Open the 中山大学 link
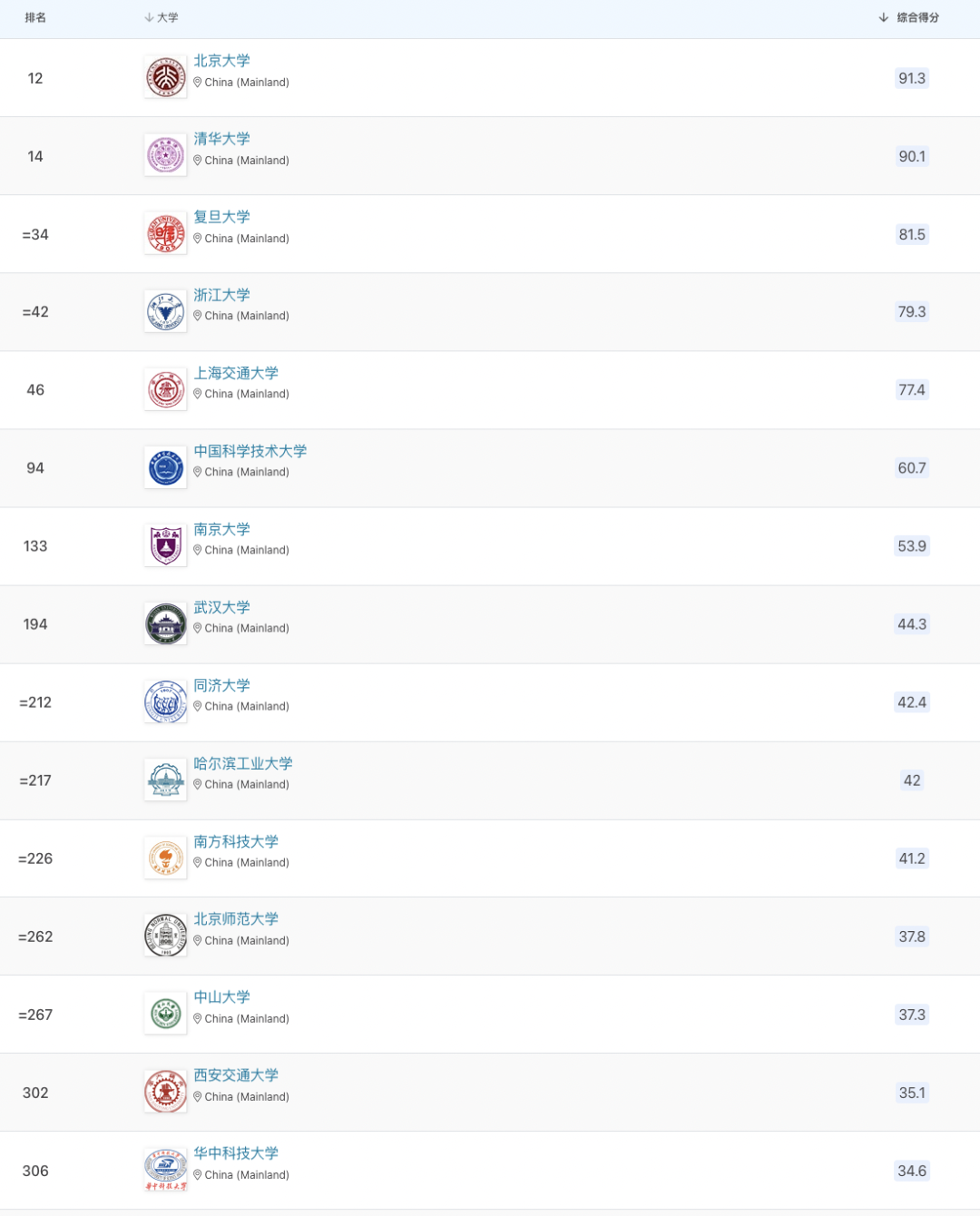Viewport: 980px width, 1216px height. tap(221, 996)
